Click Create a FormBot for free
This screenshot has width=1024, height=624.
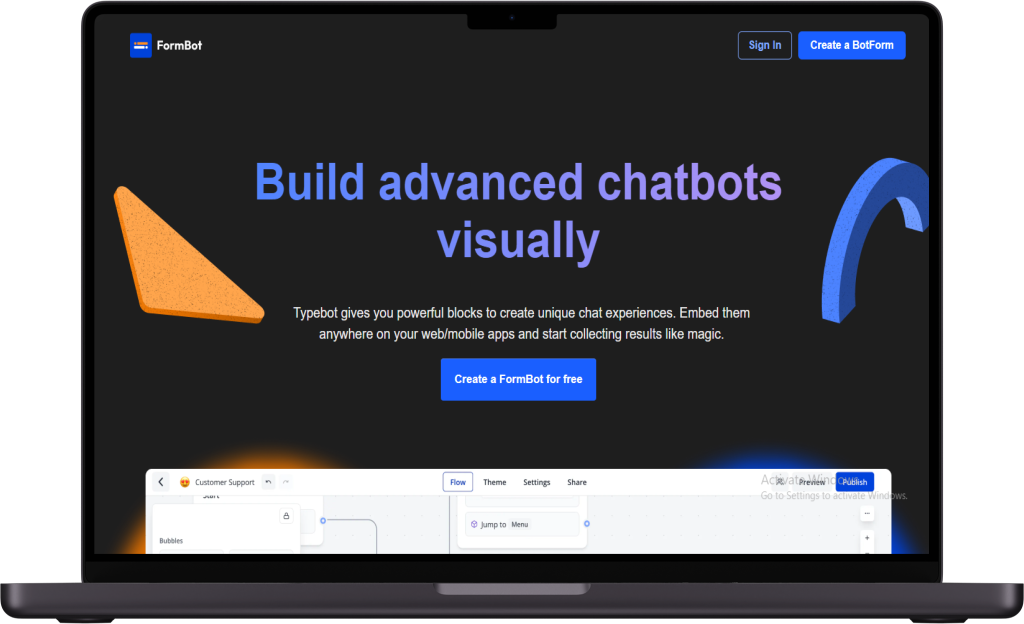[x=518, y=379]
